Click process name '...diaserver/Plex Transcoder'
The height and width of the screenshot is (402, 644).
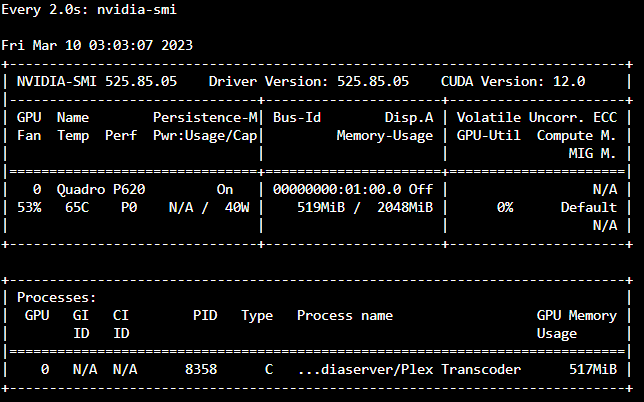409,370
